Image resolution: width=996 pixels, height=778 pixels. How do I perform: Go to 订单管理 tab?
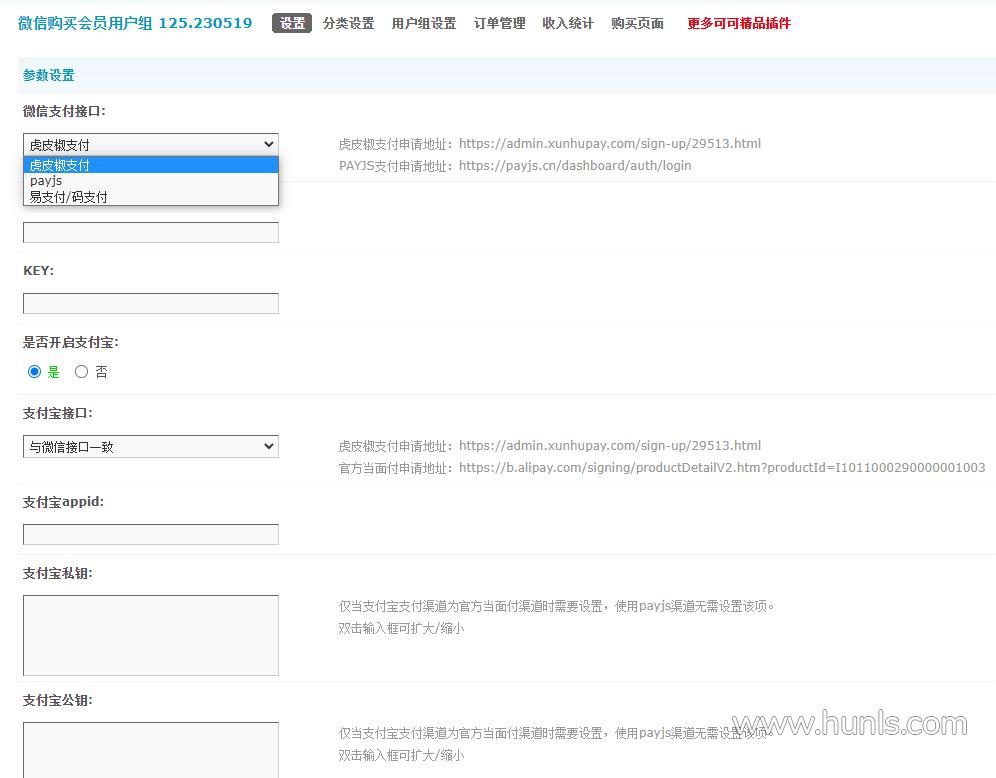point(499,23)
